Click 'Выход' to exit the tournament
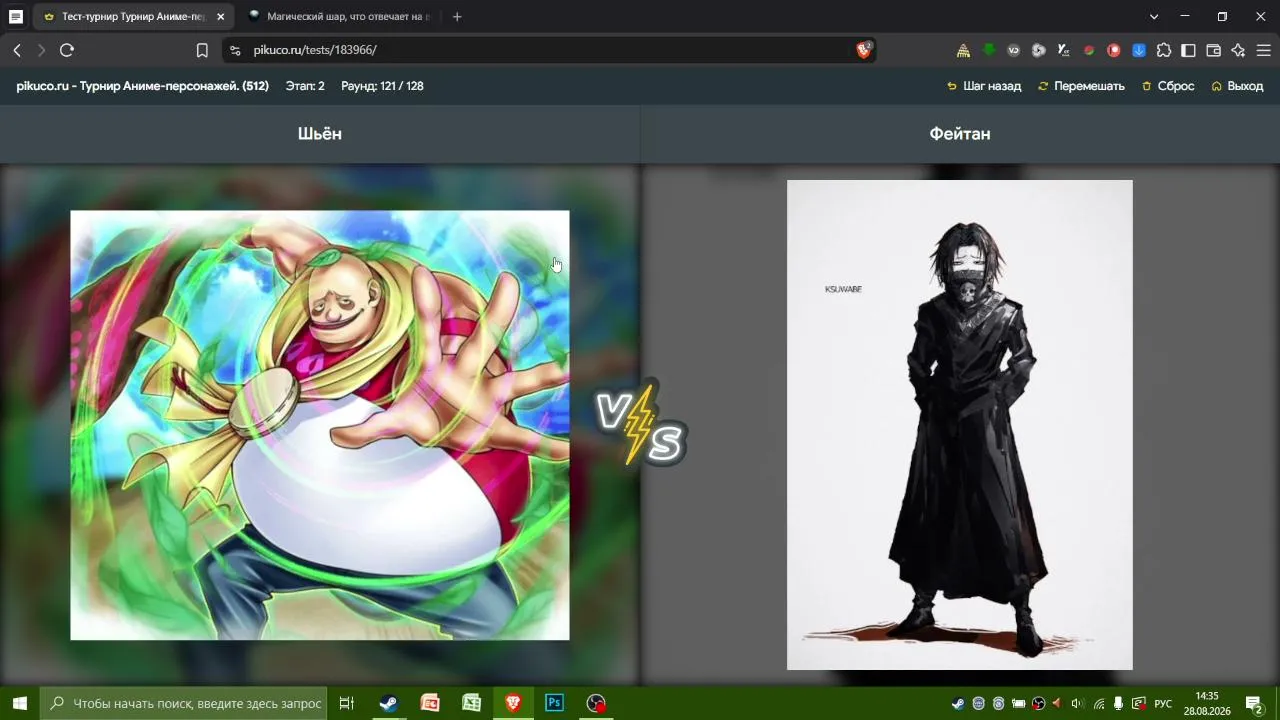 click(x=1237, y=86)
